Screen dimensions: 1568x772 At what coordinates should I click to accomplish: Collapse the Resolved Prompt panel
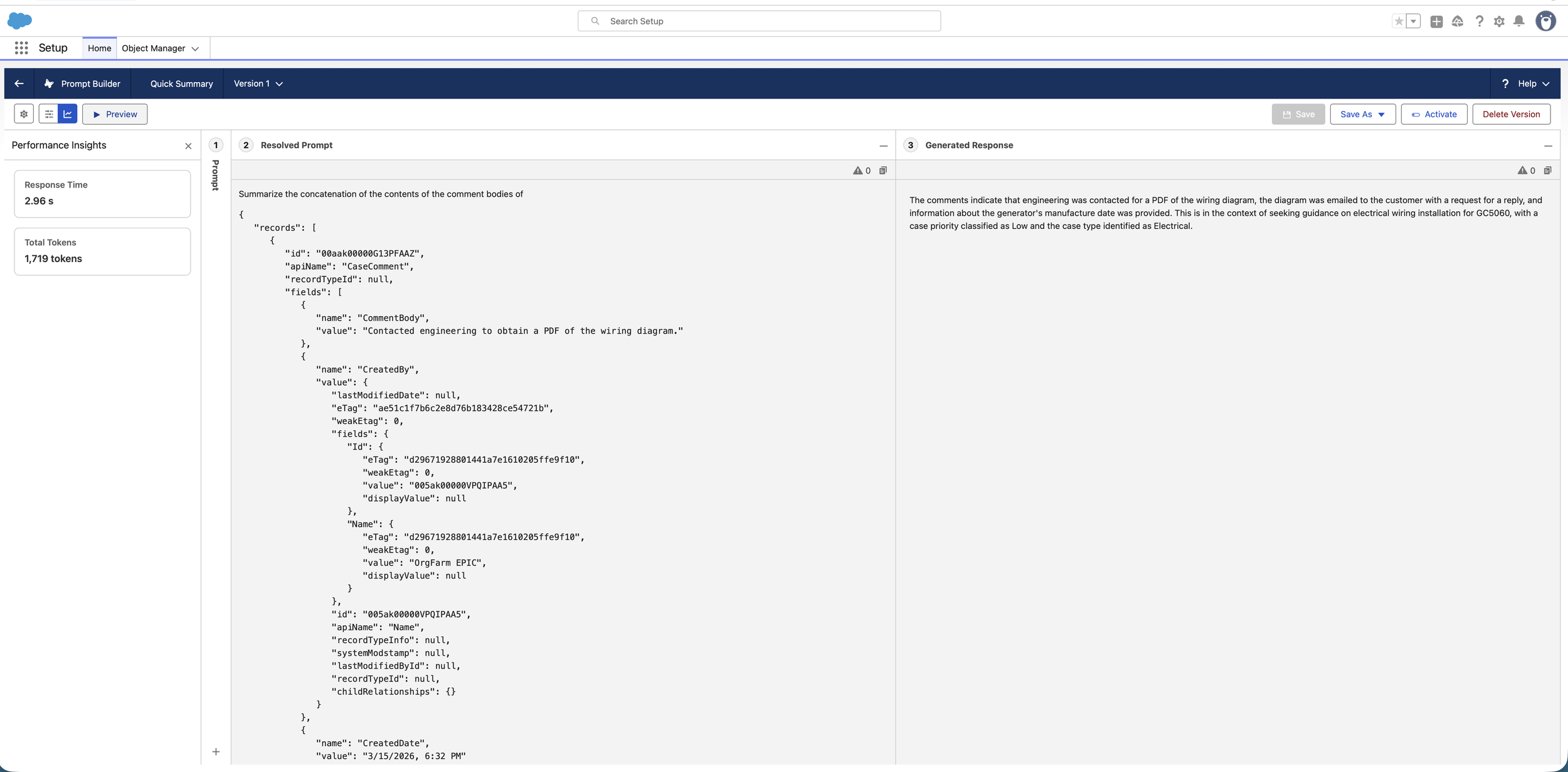click(883, 145)
